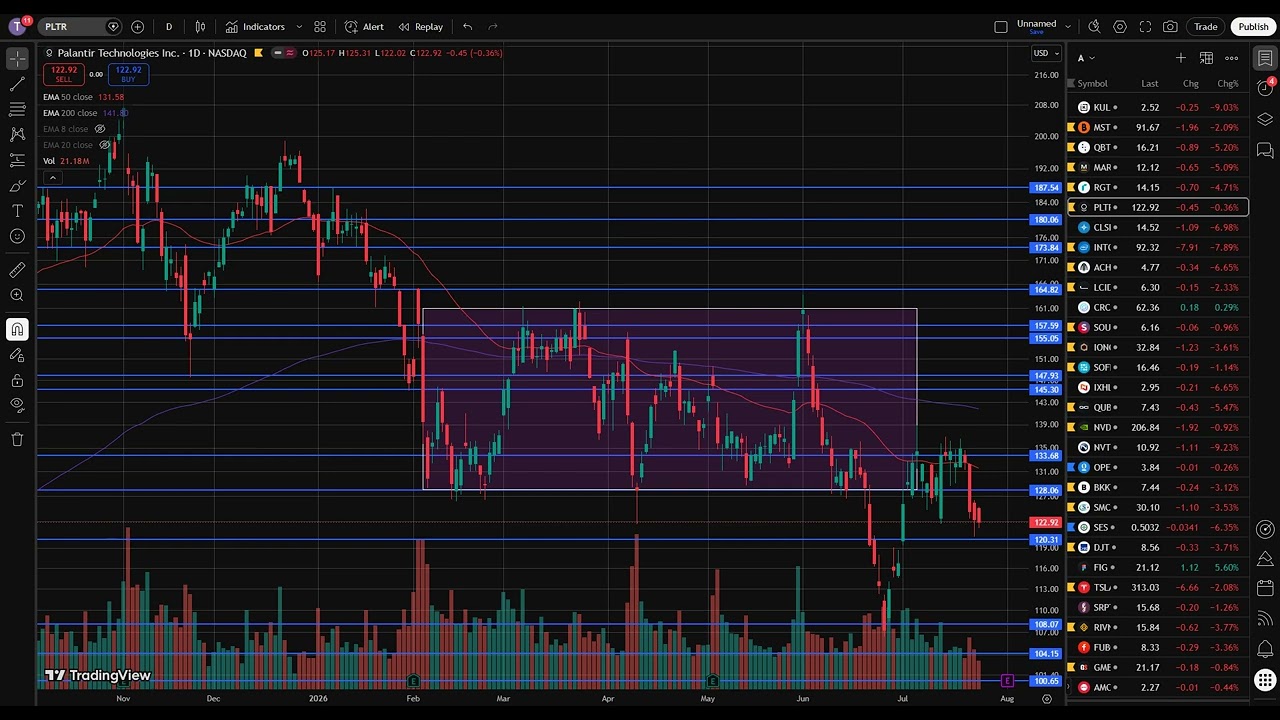Click the Trade button
The image size is (1280, 720).
(1206, 27)
